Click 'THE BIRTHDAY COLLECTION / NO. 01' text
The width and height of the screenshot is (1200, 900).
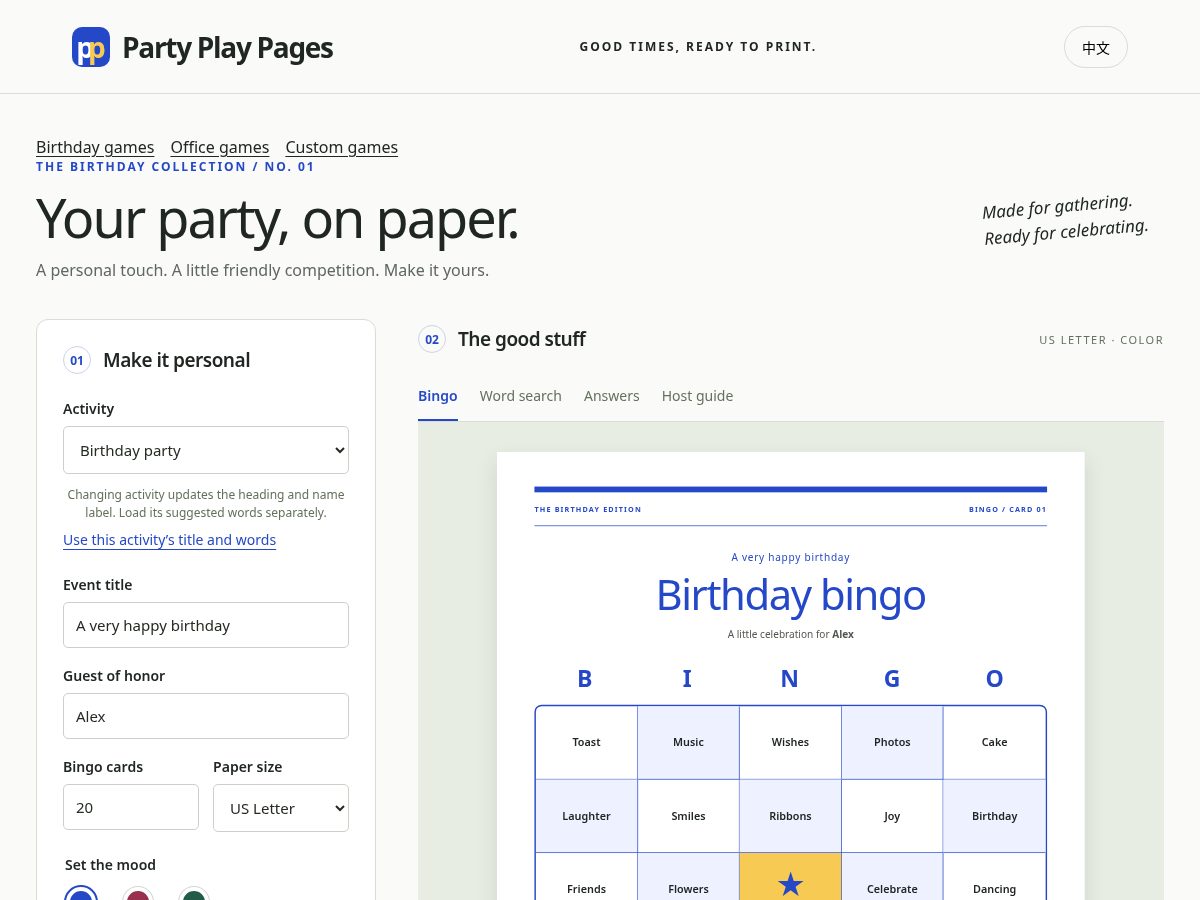pos(175,167)
